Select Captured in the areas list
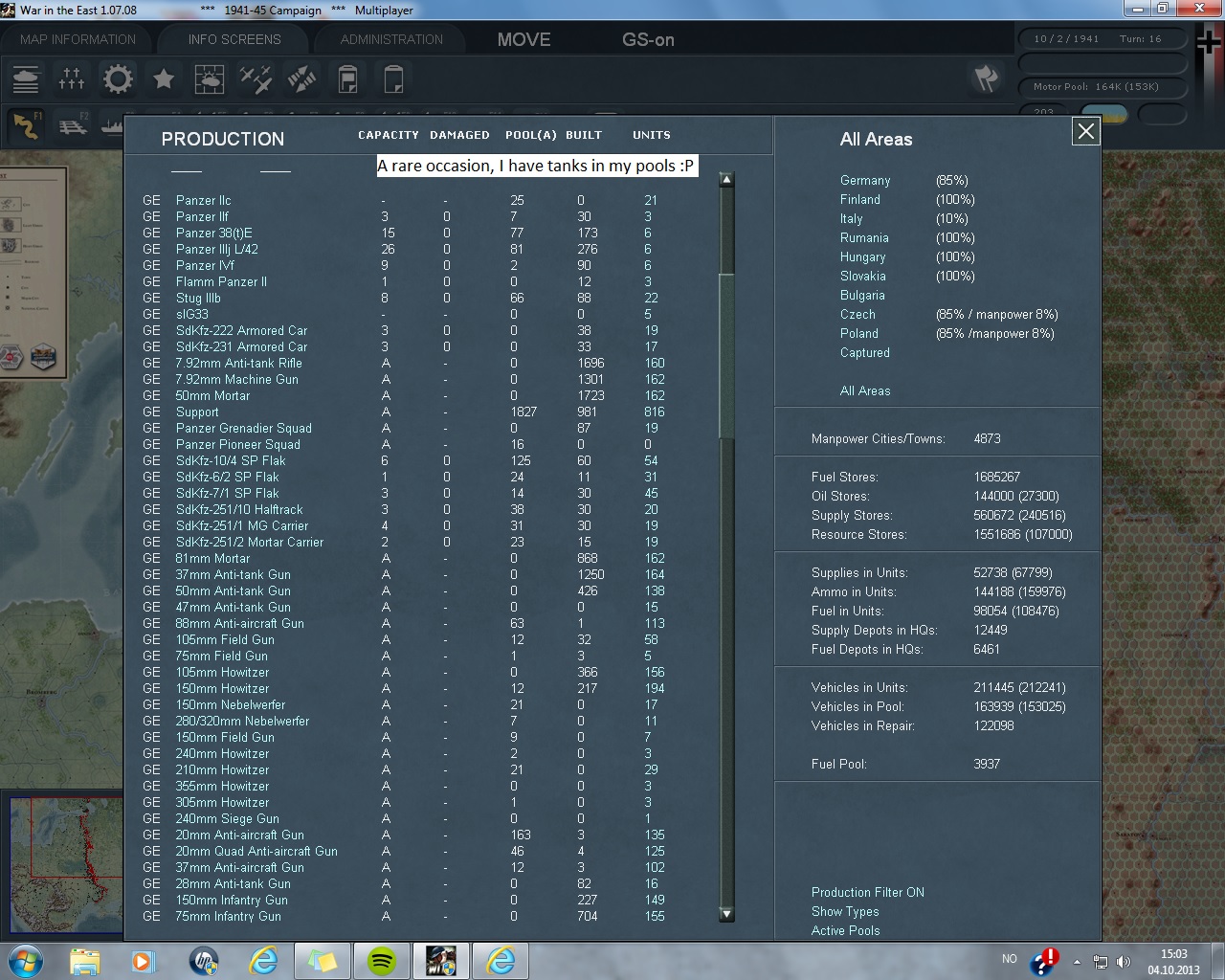The image size is (1225, 980). (865, 352)
